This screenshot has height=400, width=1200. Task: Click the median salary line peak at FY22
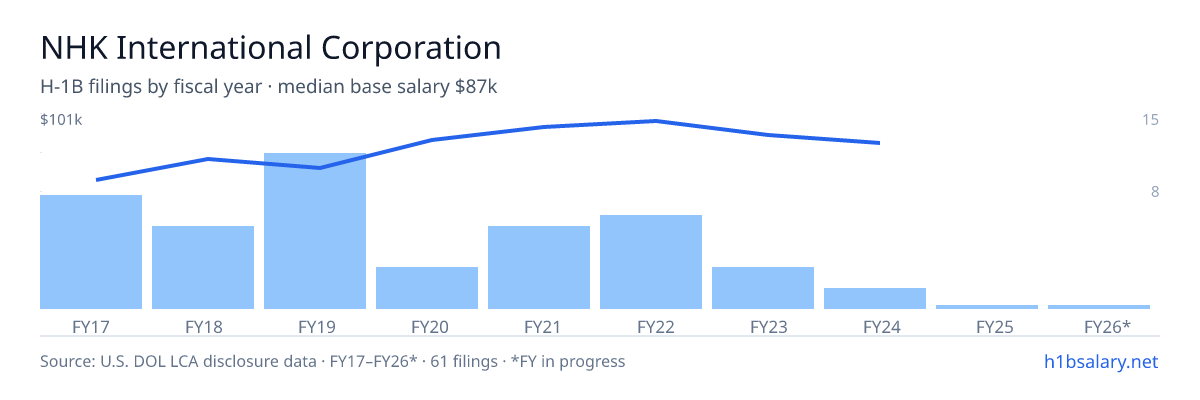click(655, 121)
